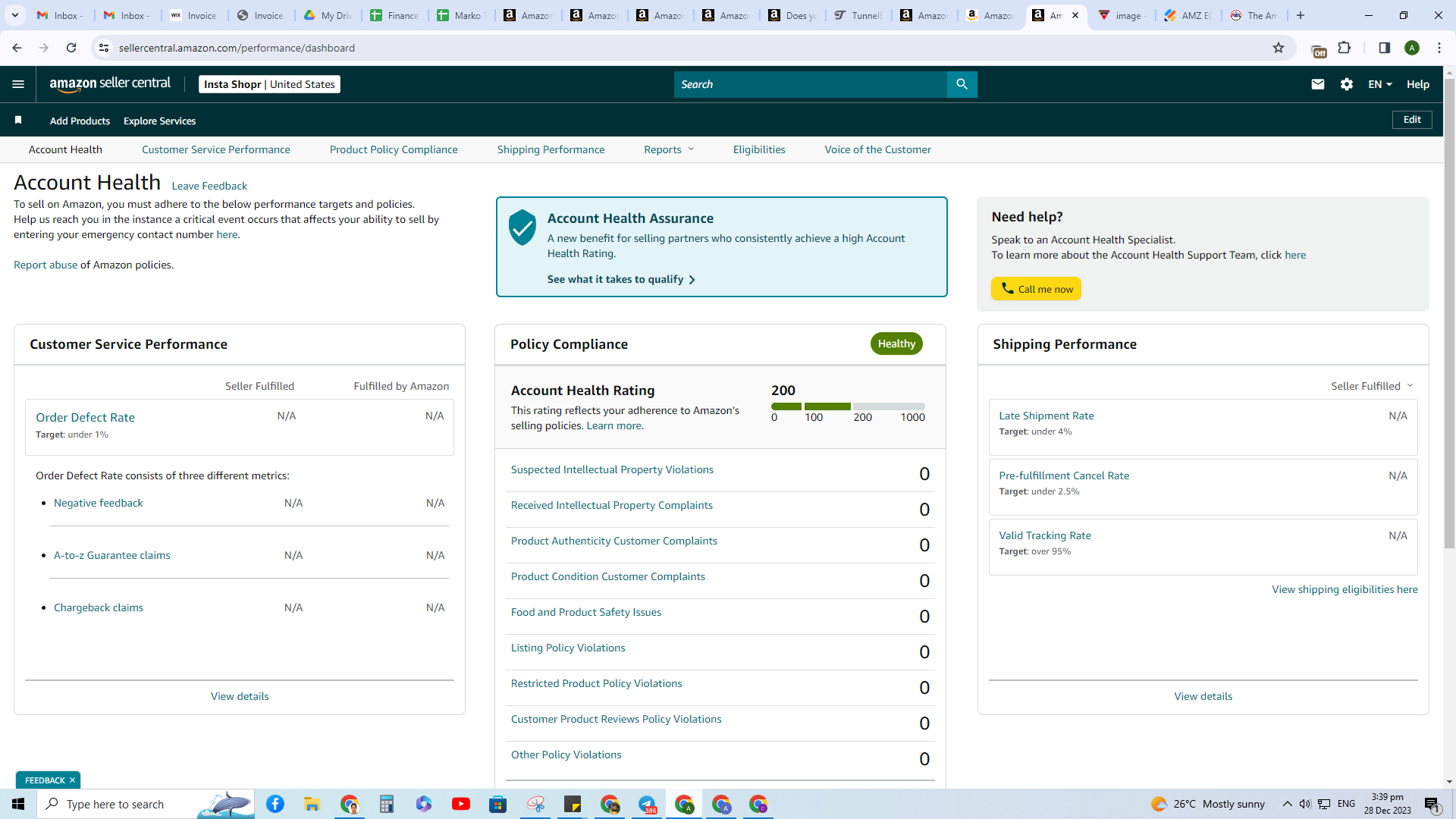The height and width of the screenshot is (819, 1456).
Task: Open Listing Policy Violations
Action: point(568,648)
